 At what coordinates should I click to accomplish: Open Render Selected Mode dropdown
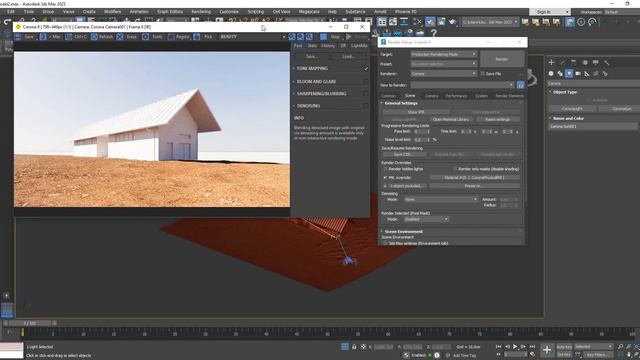pyautogui.click(x=426, y=219)
